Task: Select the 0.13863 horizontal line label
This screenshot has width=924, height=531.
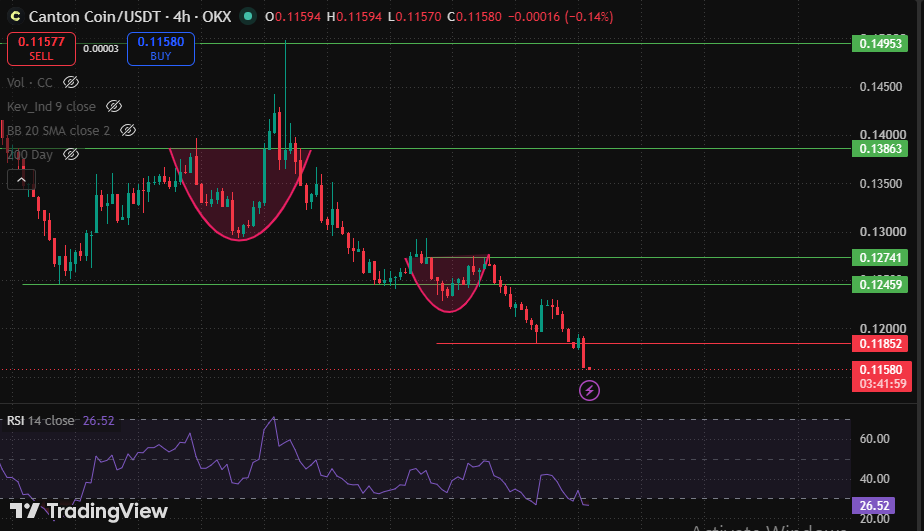Action: click(x=880, y=149)
